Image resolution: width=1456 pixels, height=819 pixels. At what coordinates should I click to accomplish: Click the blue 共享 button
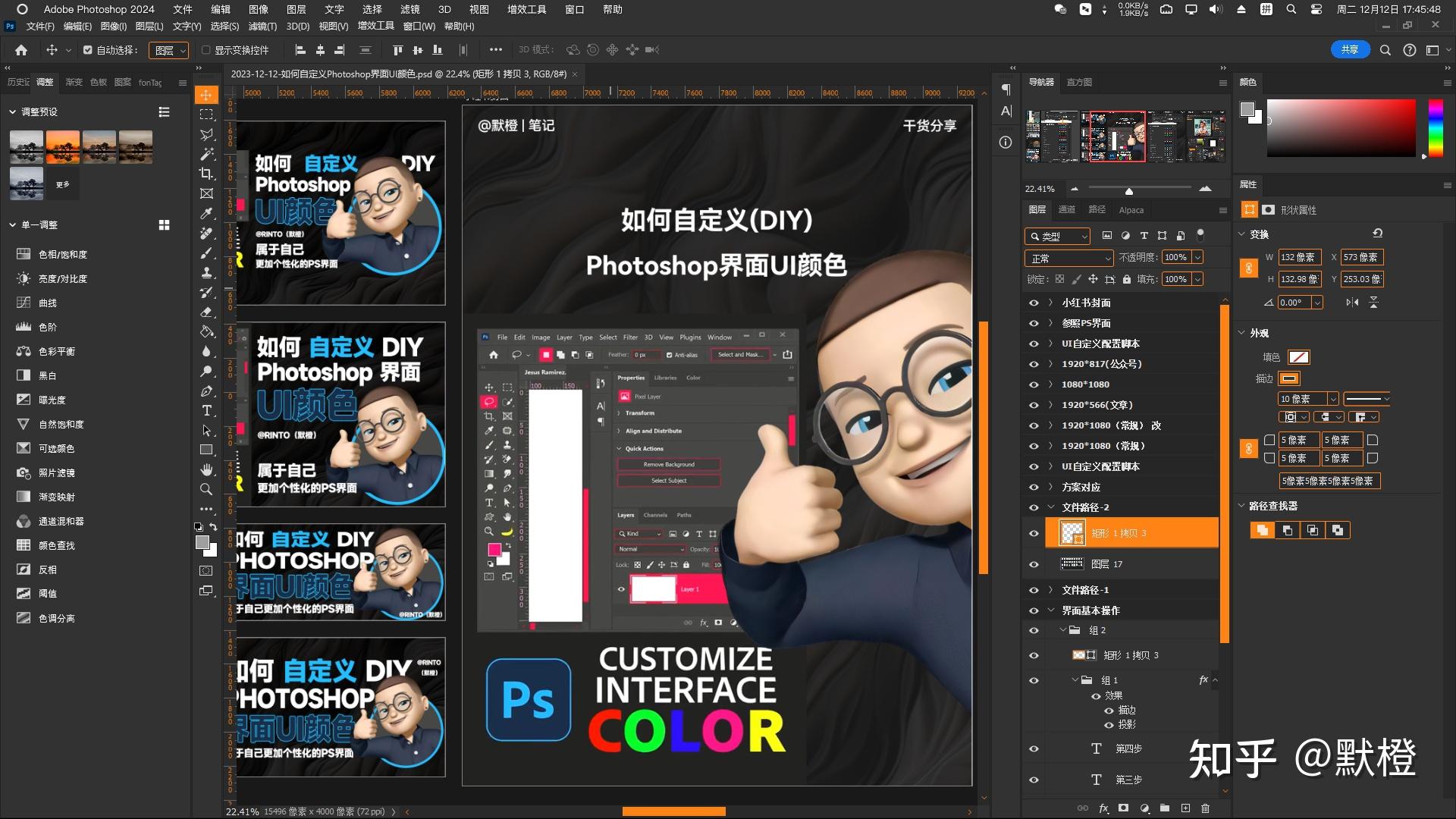1349,49
